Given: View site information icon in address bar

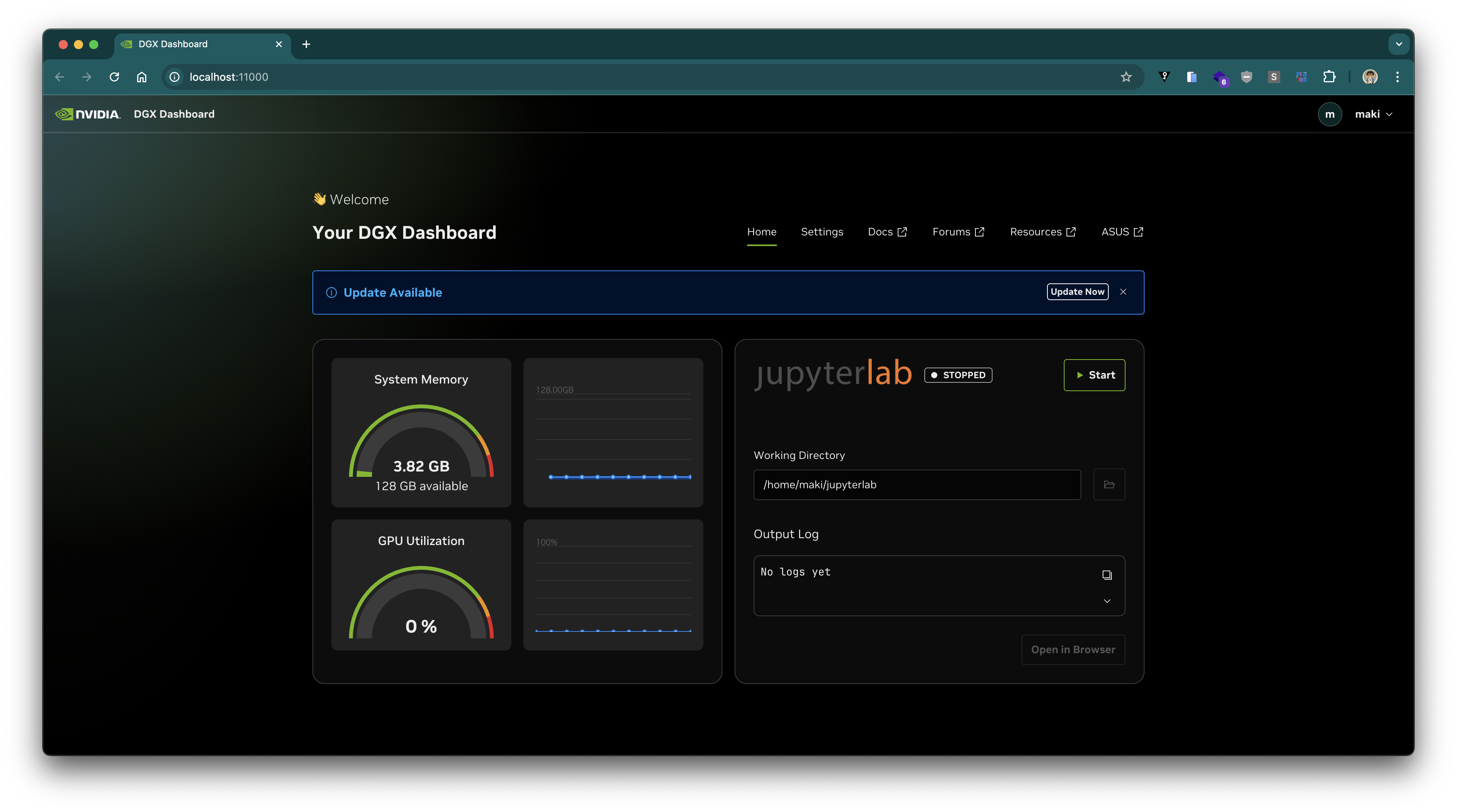Looking at the screenshot, I should pos(175,77).
